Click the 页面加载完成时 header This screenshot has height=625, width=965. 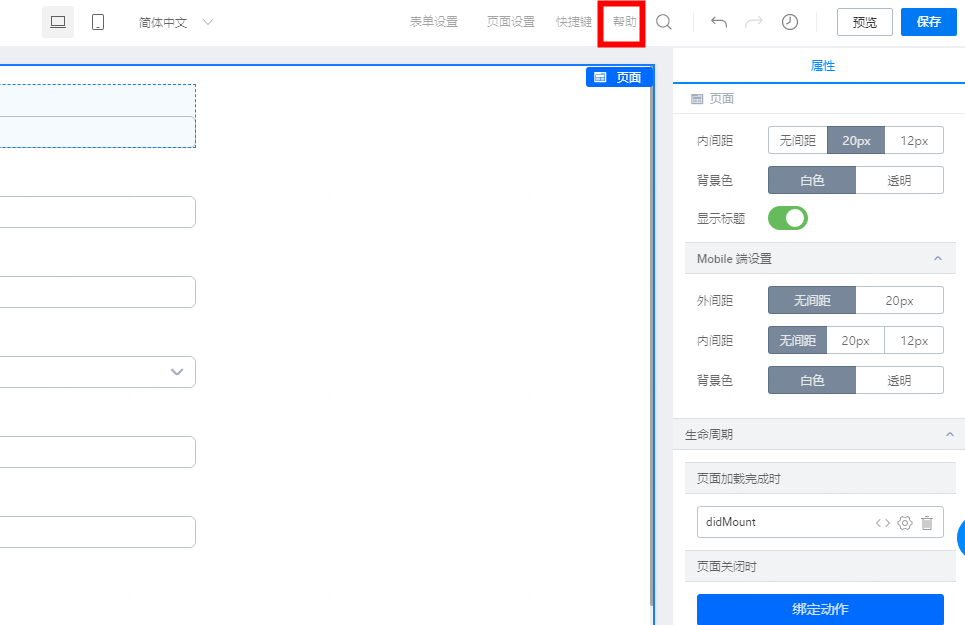(820, 479)
